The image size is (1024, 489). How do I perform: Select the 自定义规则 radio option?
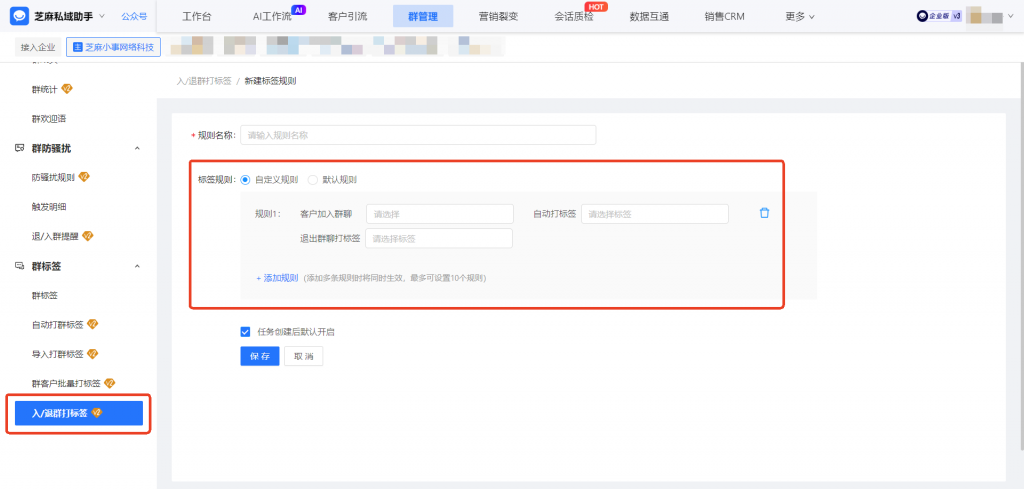pyautogui.click(x=246, y=180)
